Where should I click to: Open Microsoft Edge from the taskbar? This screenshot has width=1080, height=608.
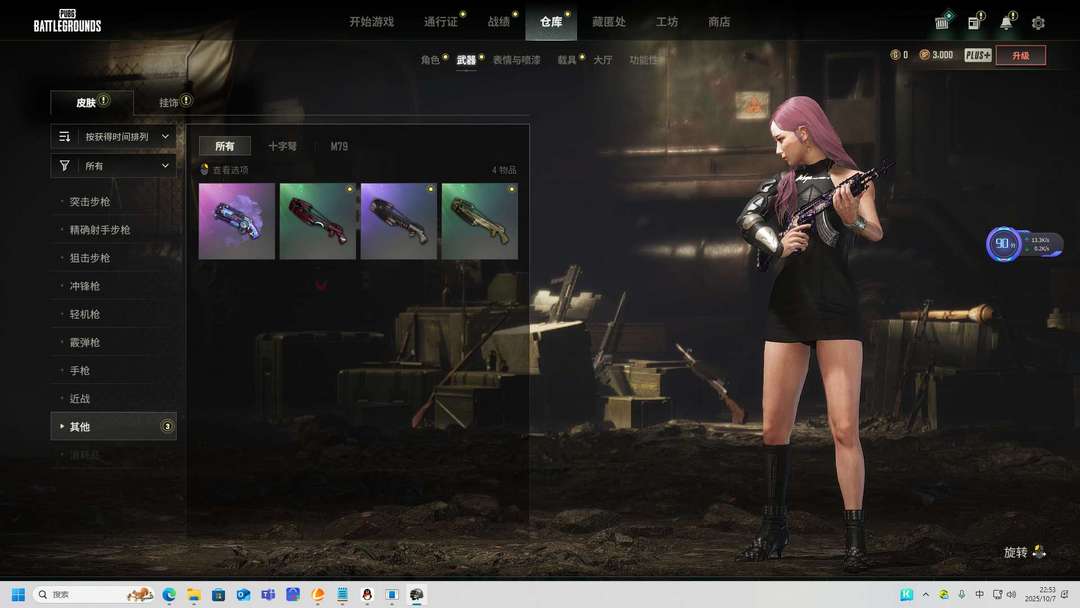169,594
